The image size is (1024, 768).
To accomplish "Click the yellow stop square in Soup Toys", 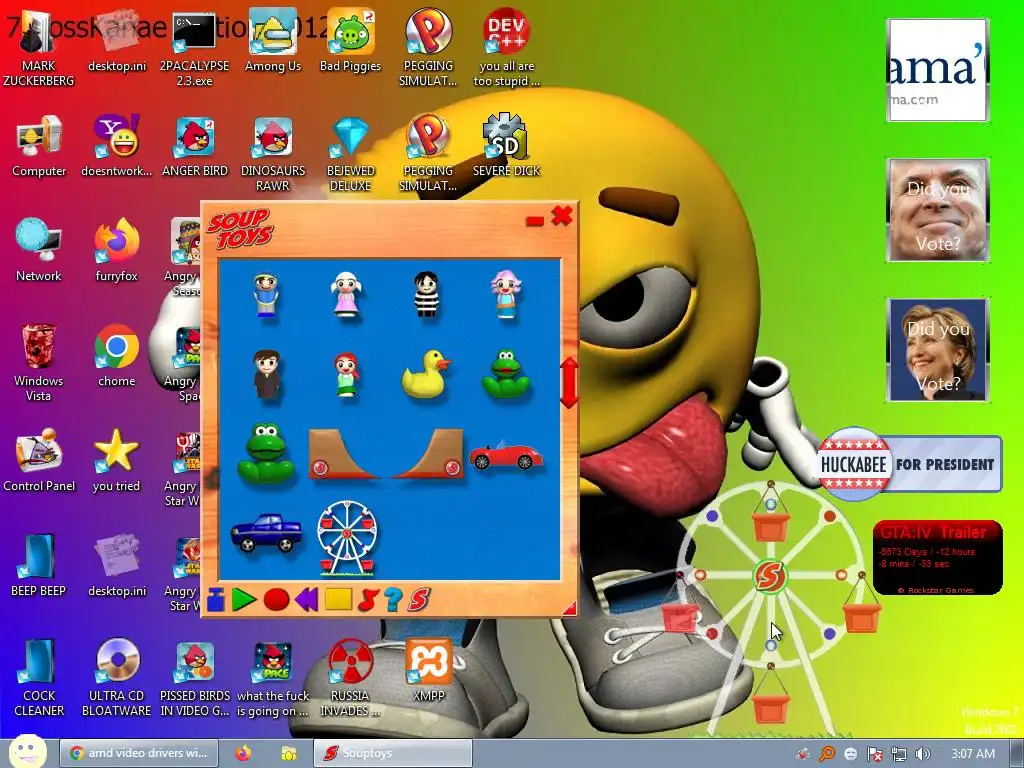I will click(x=338, y=599).
